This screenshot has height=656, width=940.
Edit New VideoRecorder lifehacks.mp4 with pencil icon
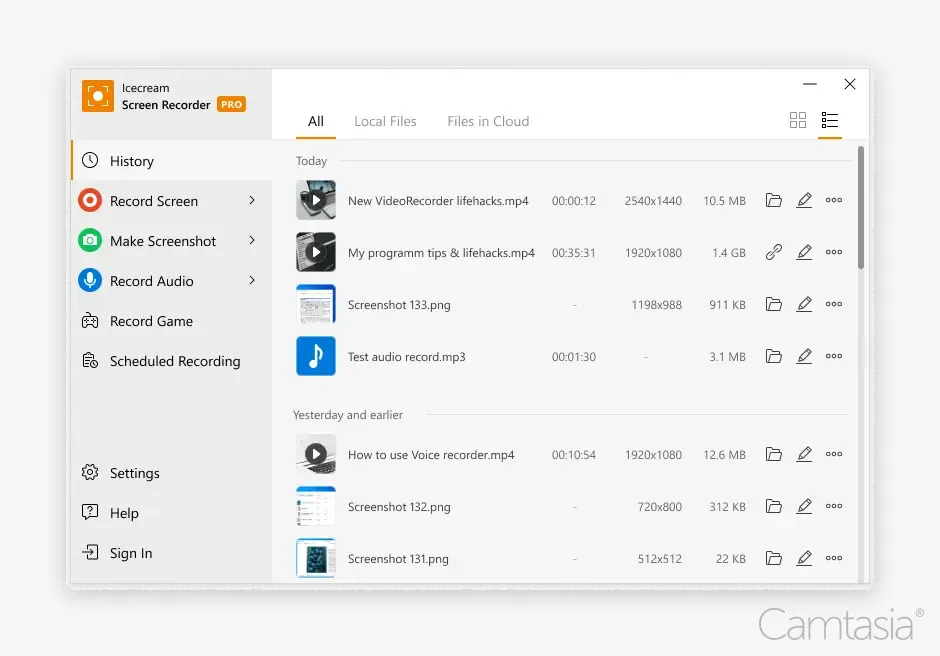pos(804,200)
